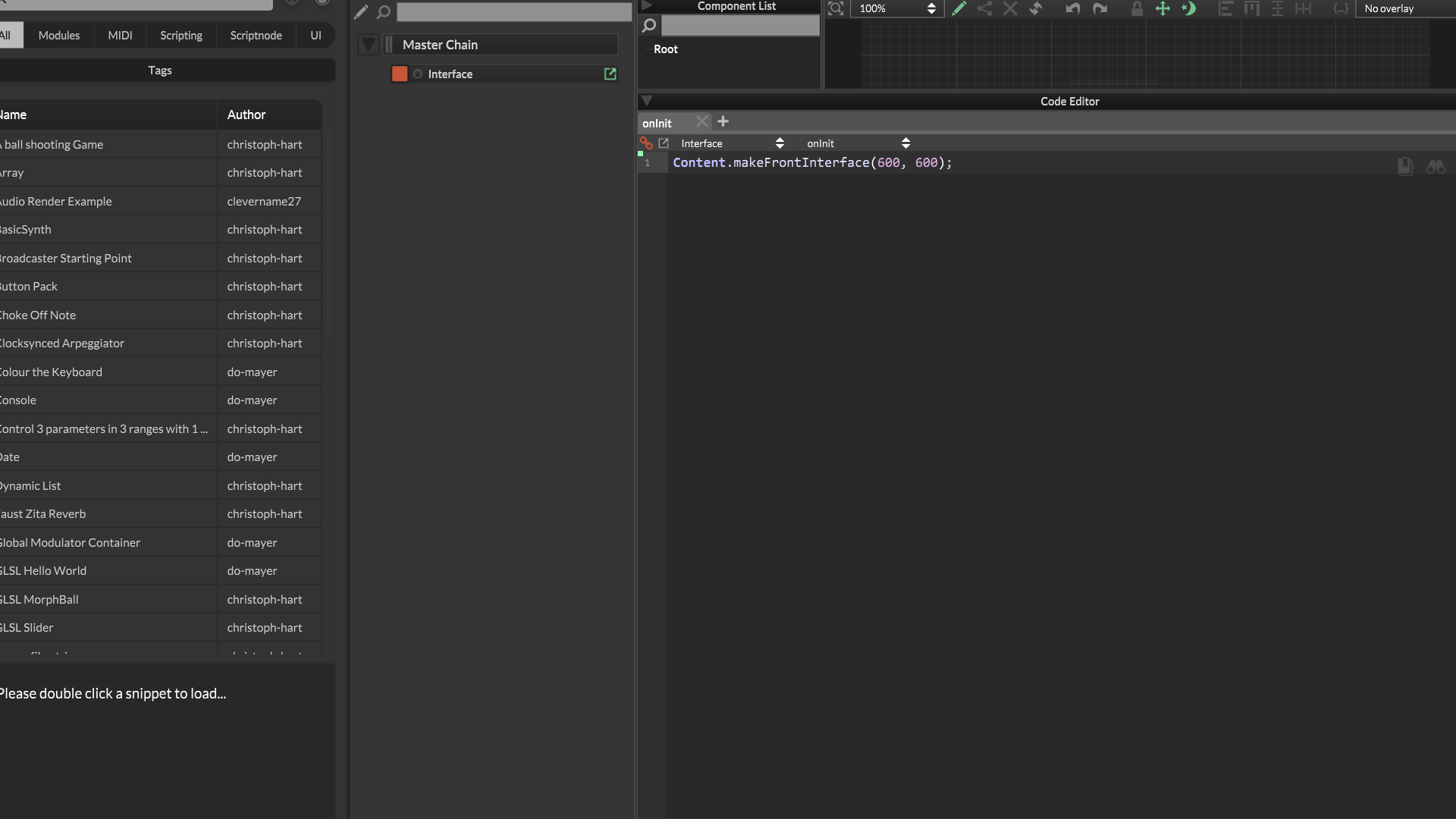
Task: Click the zoom-to-fit icon in the canvas toolbar
Action: pyautogui.click(x=836, y=8)
